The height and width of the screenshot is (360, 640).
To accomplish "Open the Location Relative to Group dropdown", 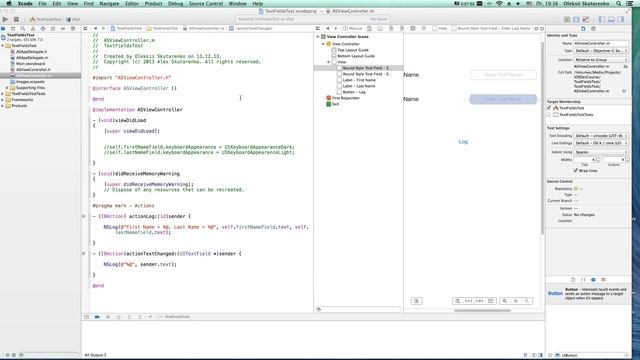I will point(601,60).
